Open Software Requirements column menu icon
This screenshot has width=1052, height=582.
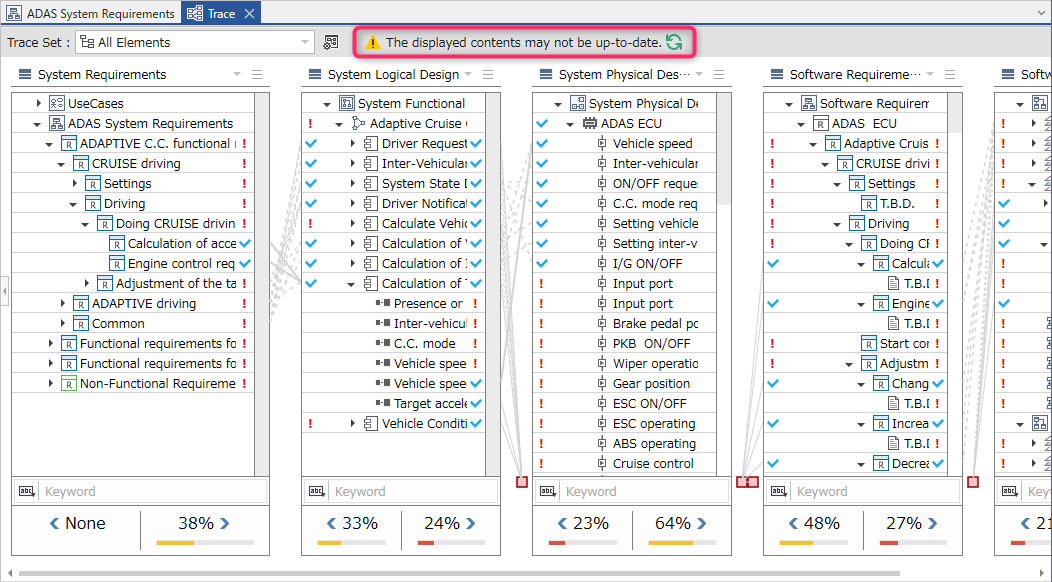click(949, 75)
